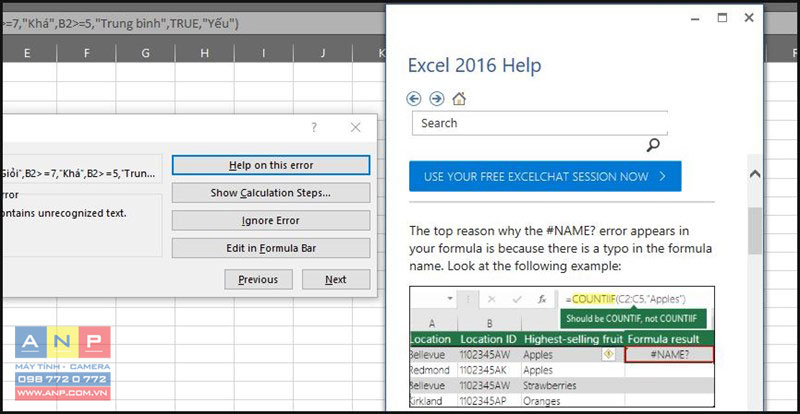Go to Next error
This screenshot has width=800, height=414.
(x=336, y=280)
